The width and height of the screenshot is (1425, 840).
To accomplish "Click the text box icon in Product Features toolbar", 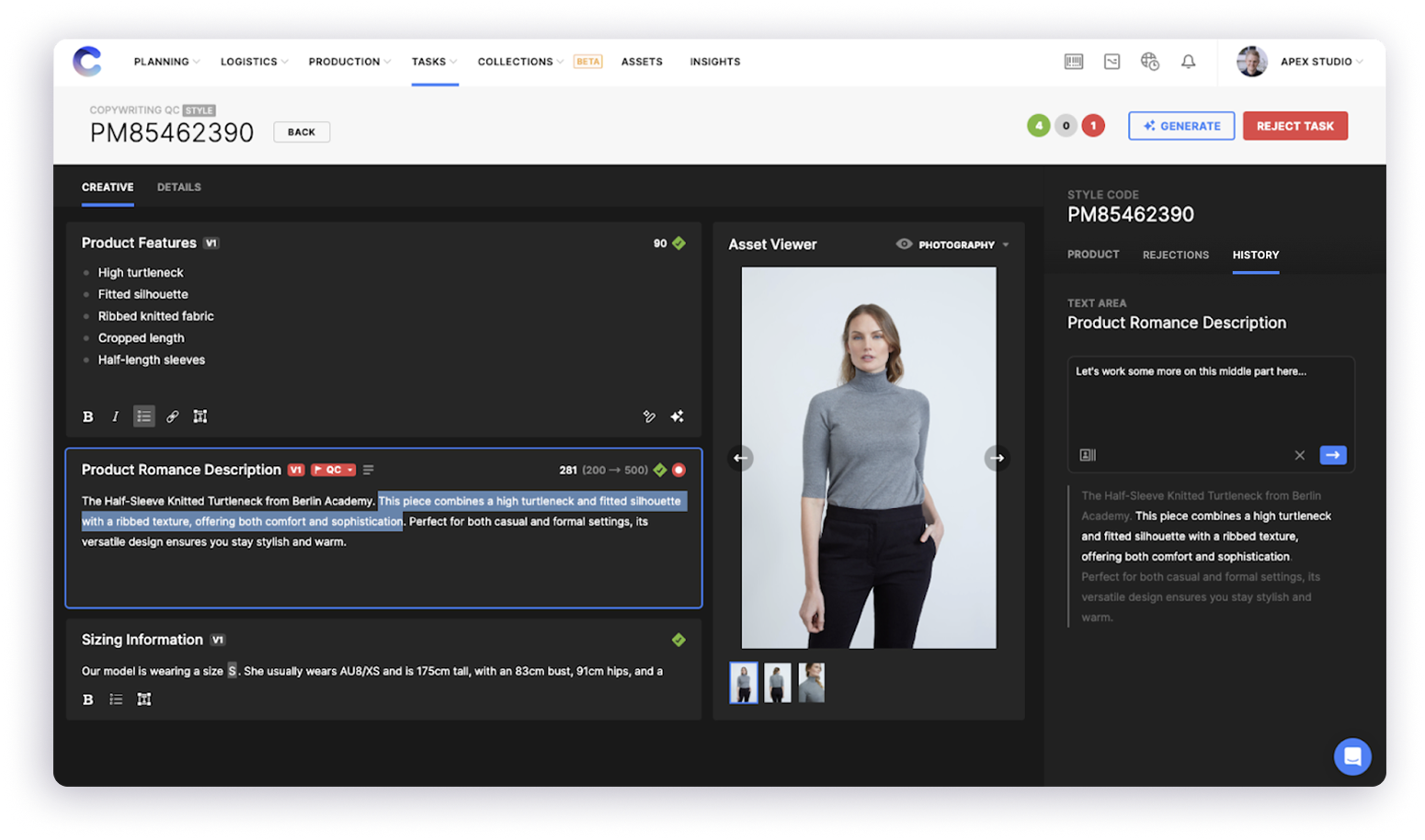I will tap(200, 416).
